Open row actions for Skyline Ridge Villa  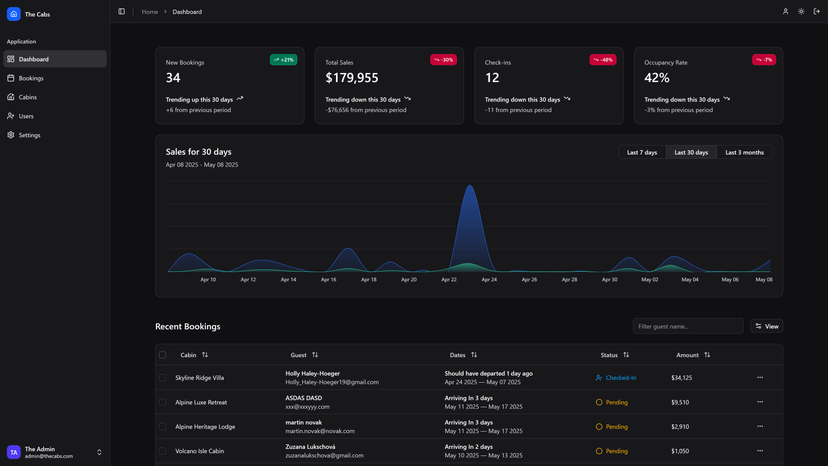pyautogui.click(x=760, y=378)
